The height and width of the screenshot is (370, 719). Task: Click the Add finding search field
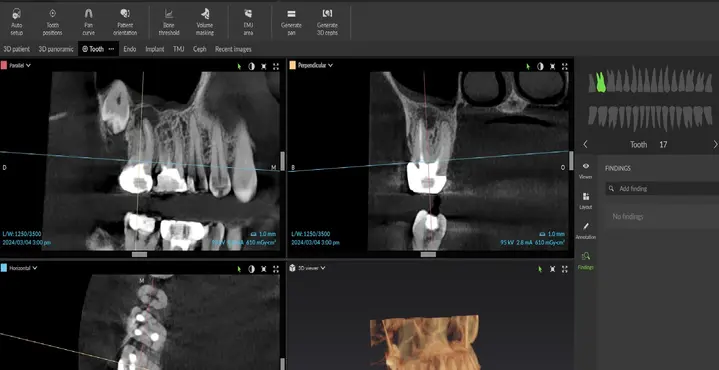click(x=662, y=188)
